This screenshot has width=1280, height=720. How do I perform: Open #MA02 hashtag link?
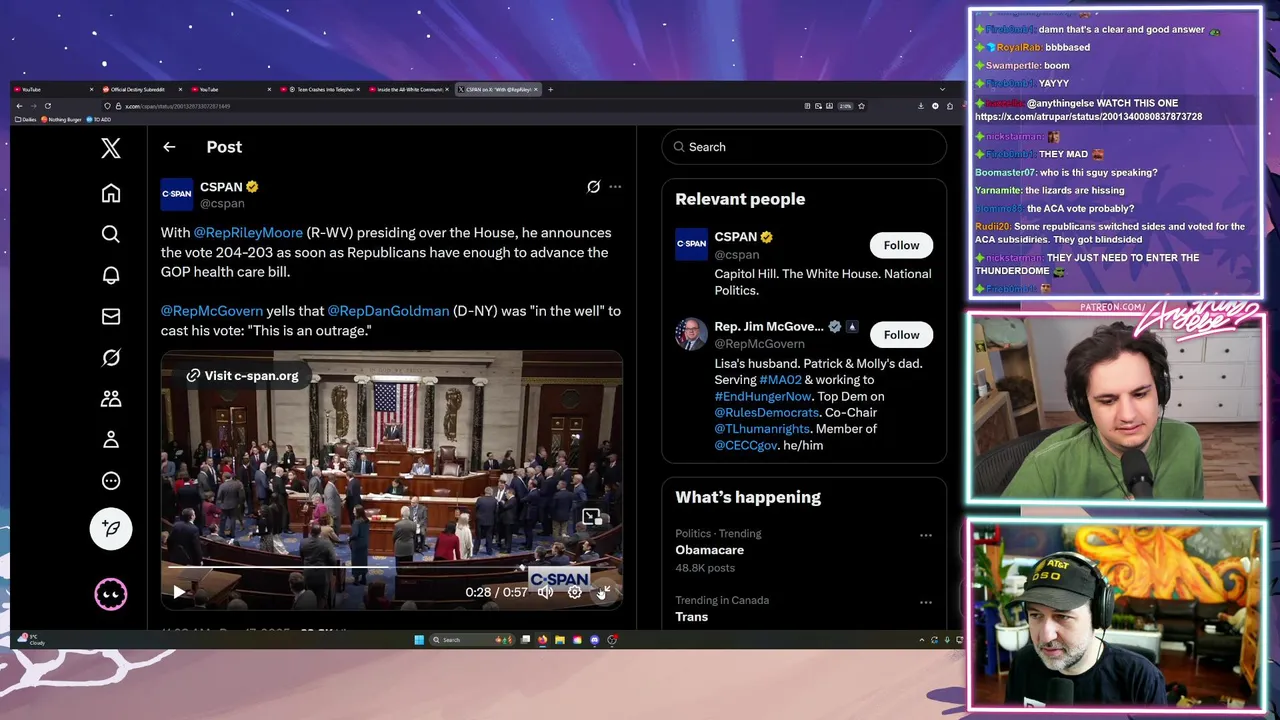tap(780, 380)
